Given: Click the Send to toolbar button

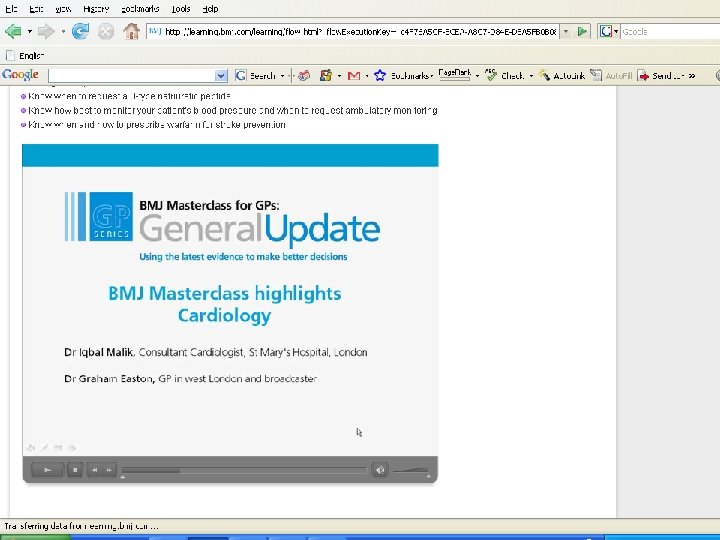Looking at the screenshot, I should 661,76.
